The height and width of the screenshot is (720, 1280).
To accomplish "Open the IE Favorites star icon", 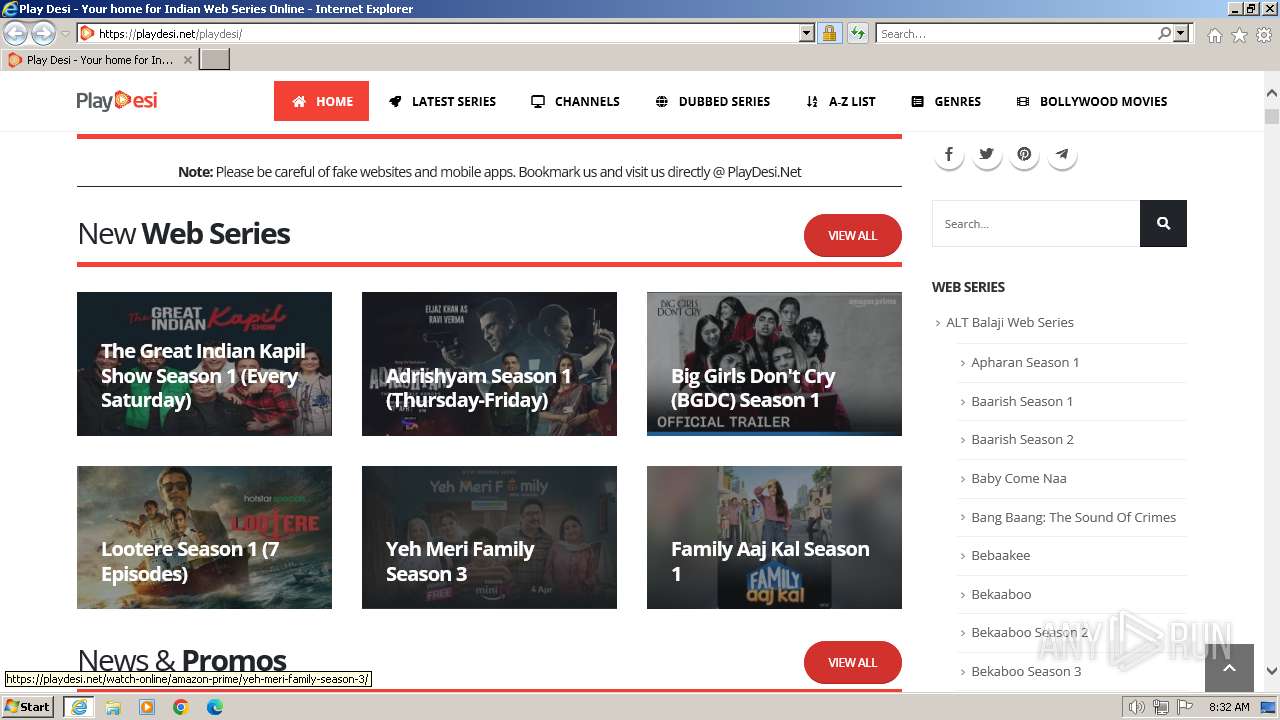I will 1239,35.
